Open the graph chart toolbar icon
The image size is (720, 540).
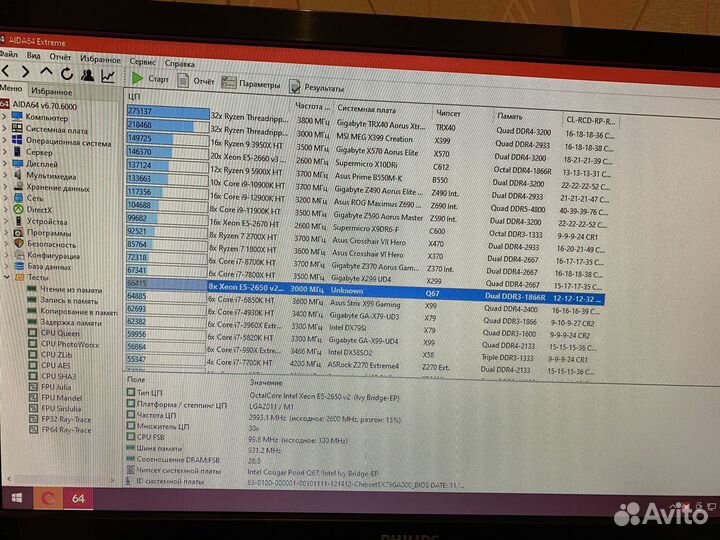108,76
